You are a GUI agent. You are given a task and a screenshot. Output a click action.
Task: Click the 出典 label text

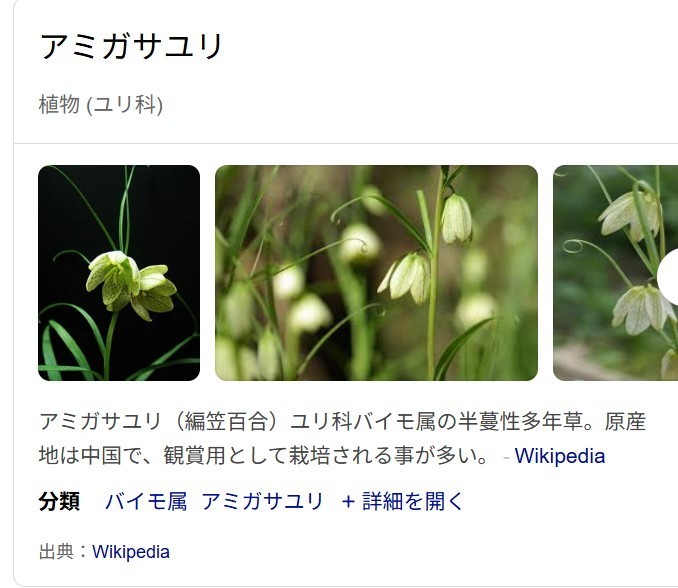pos(56,552)
